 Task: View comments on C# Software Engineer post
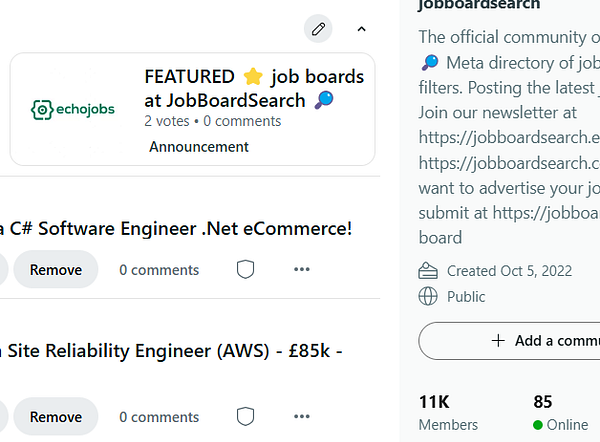[x=159, y=269]
